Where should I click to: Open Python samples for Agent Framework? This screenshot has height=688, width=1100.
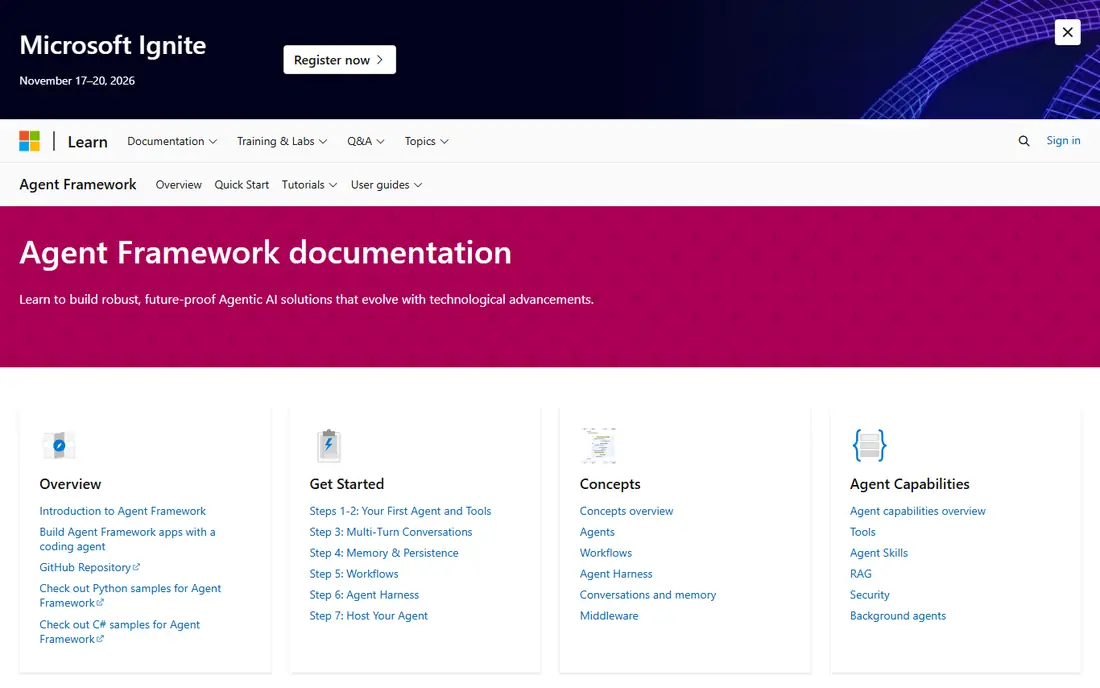(x=130, y=595)
